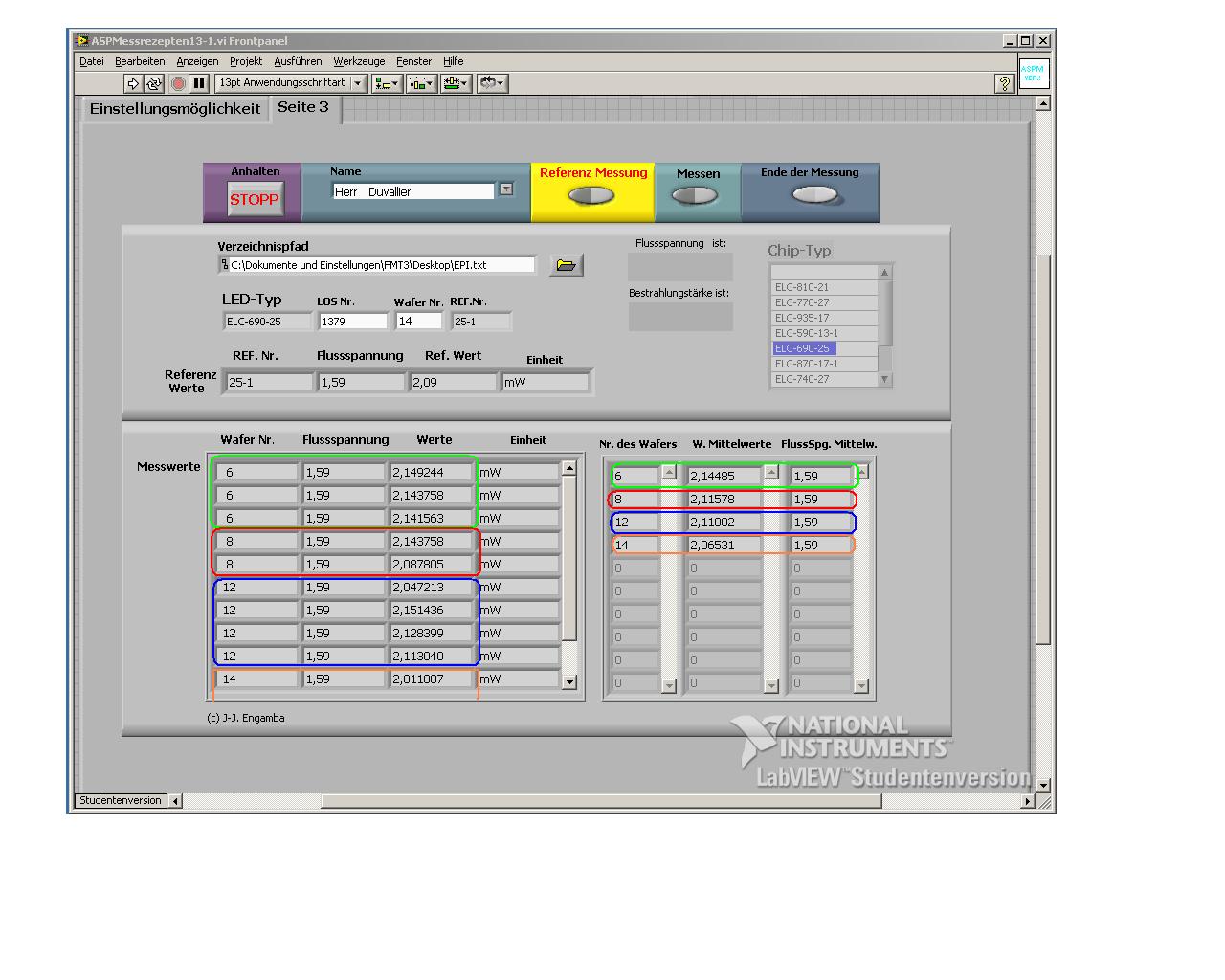Show Context Help with the question-mark icon
1225x980 pixels.
coord(1004,83)
